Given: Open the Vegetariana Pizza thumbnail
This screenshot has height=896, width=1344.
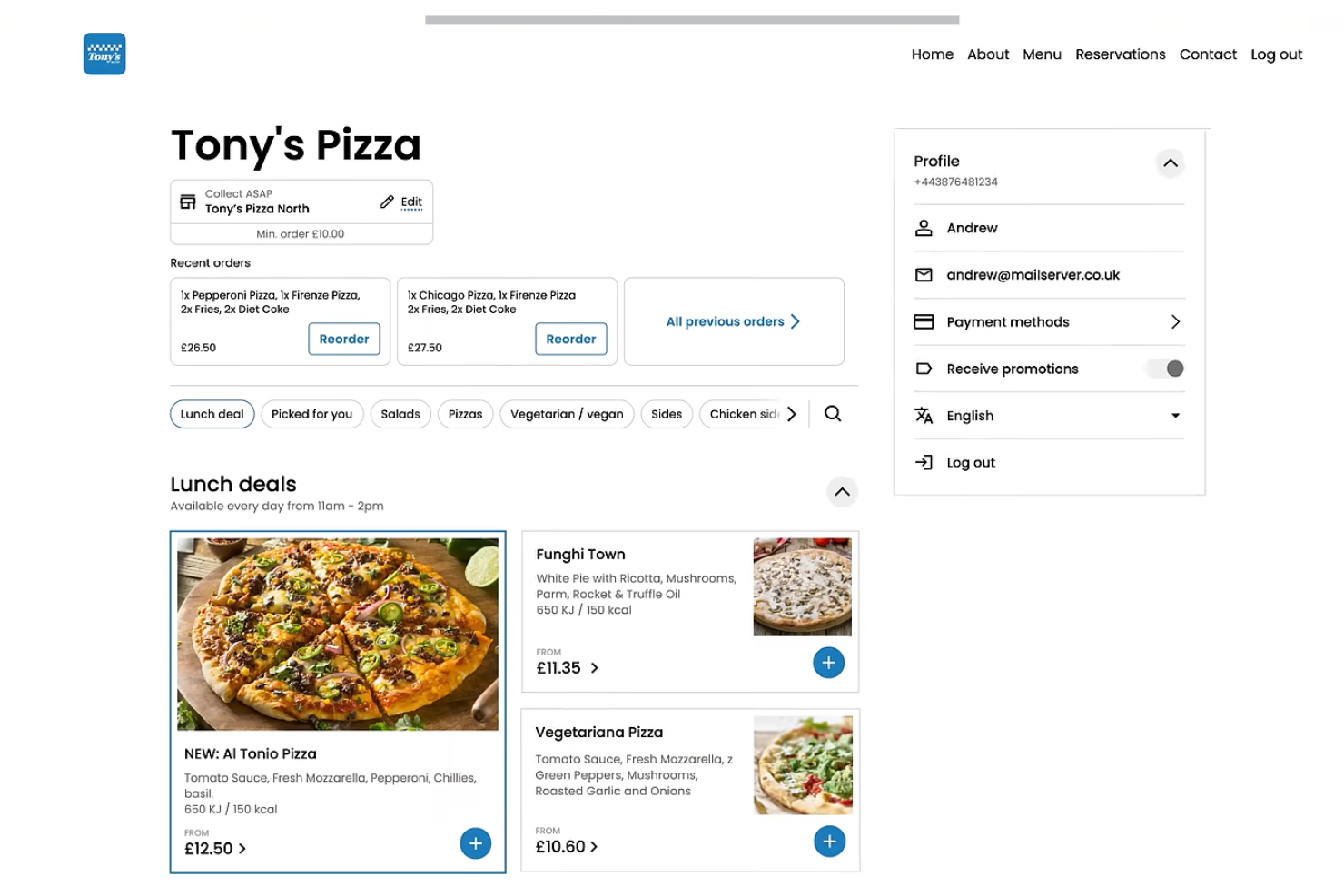Looking at the screenshot, I should tap(803, 764).
